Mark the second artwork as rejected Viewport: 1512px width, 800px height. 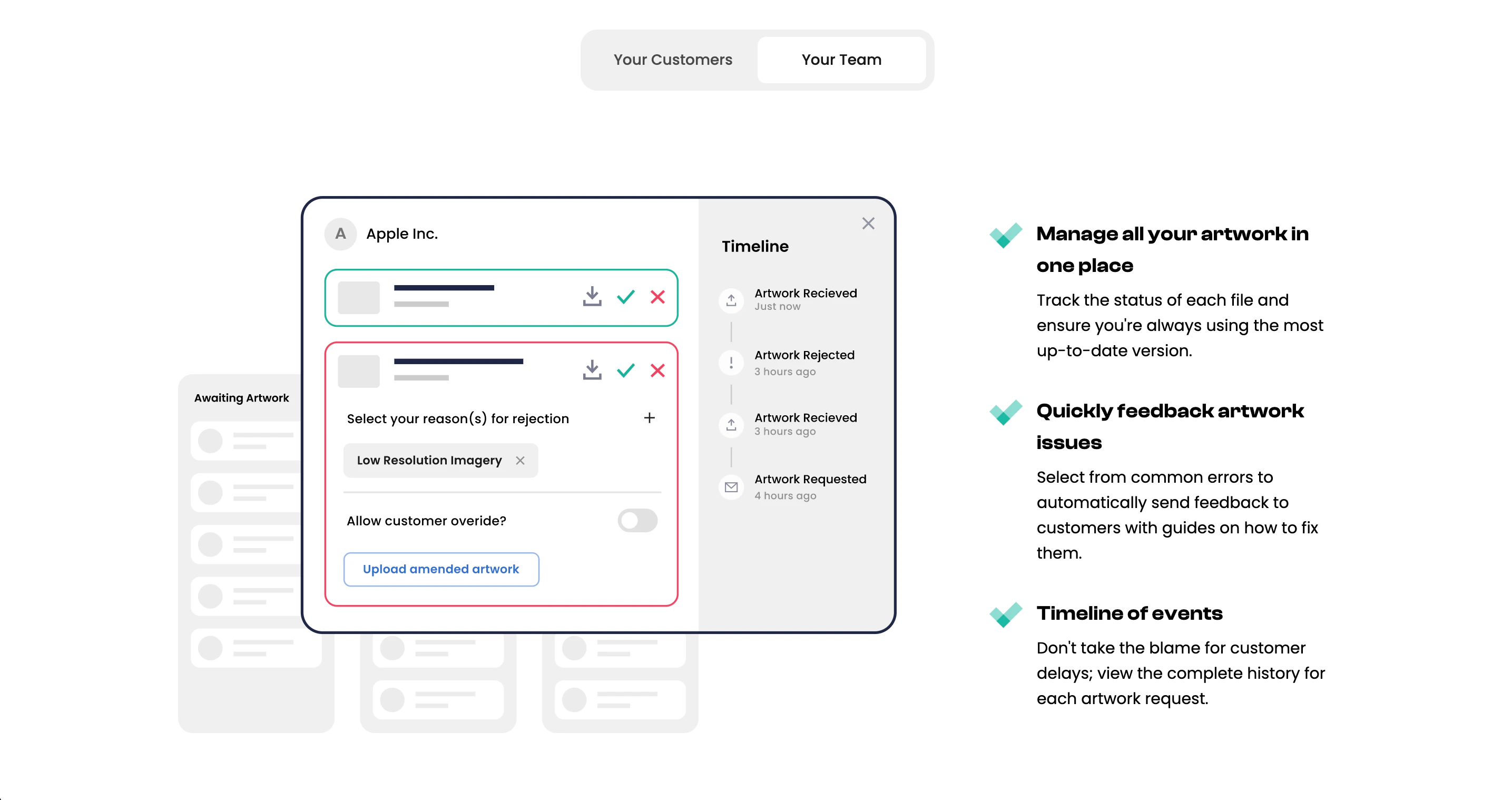coord(658,370)
